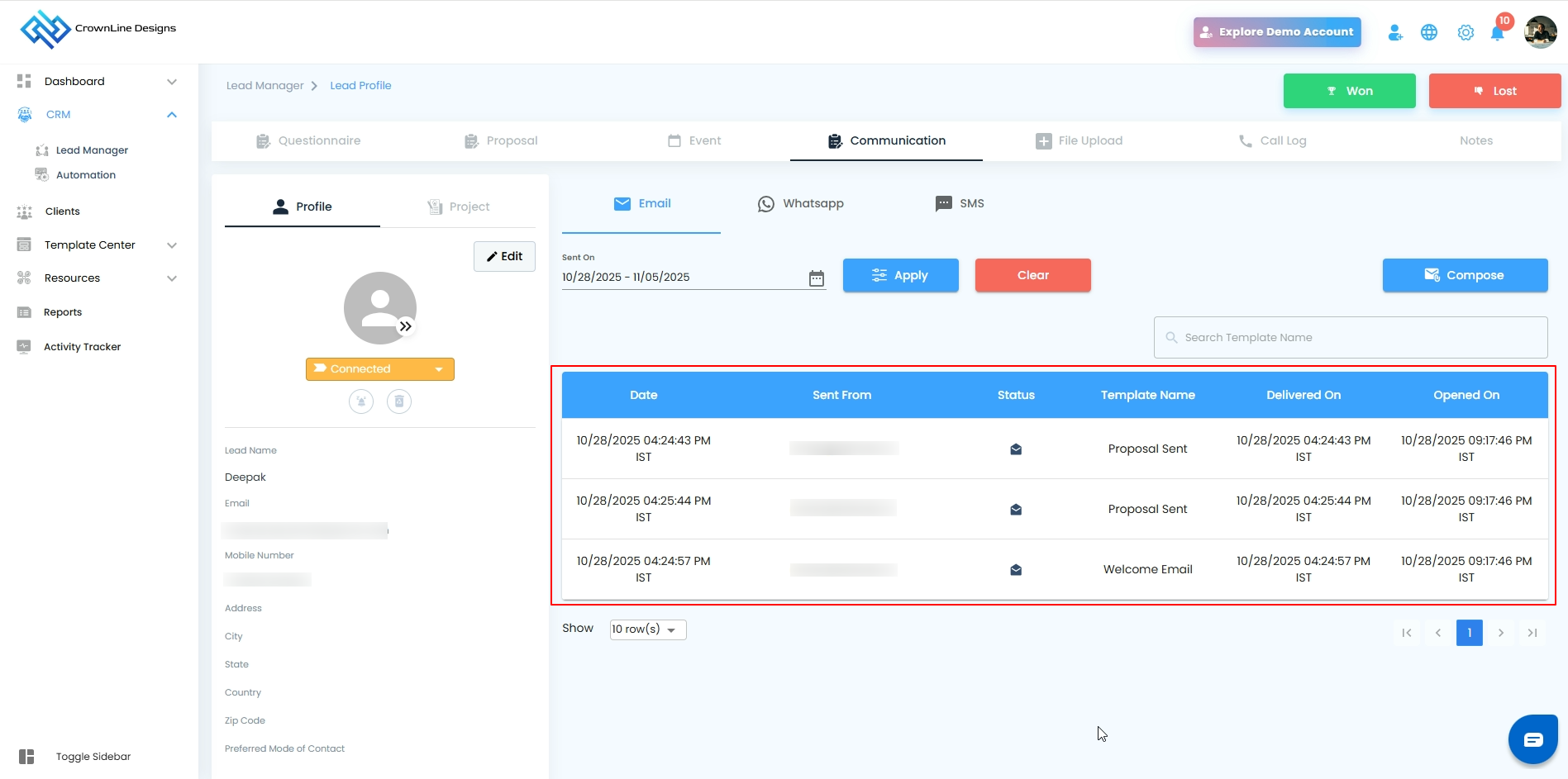The image size is (1568, 779).
Task: Click the Dashboard sidebar icon
Action: (24, 81)
